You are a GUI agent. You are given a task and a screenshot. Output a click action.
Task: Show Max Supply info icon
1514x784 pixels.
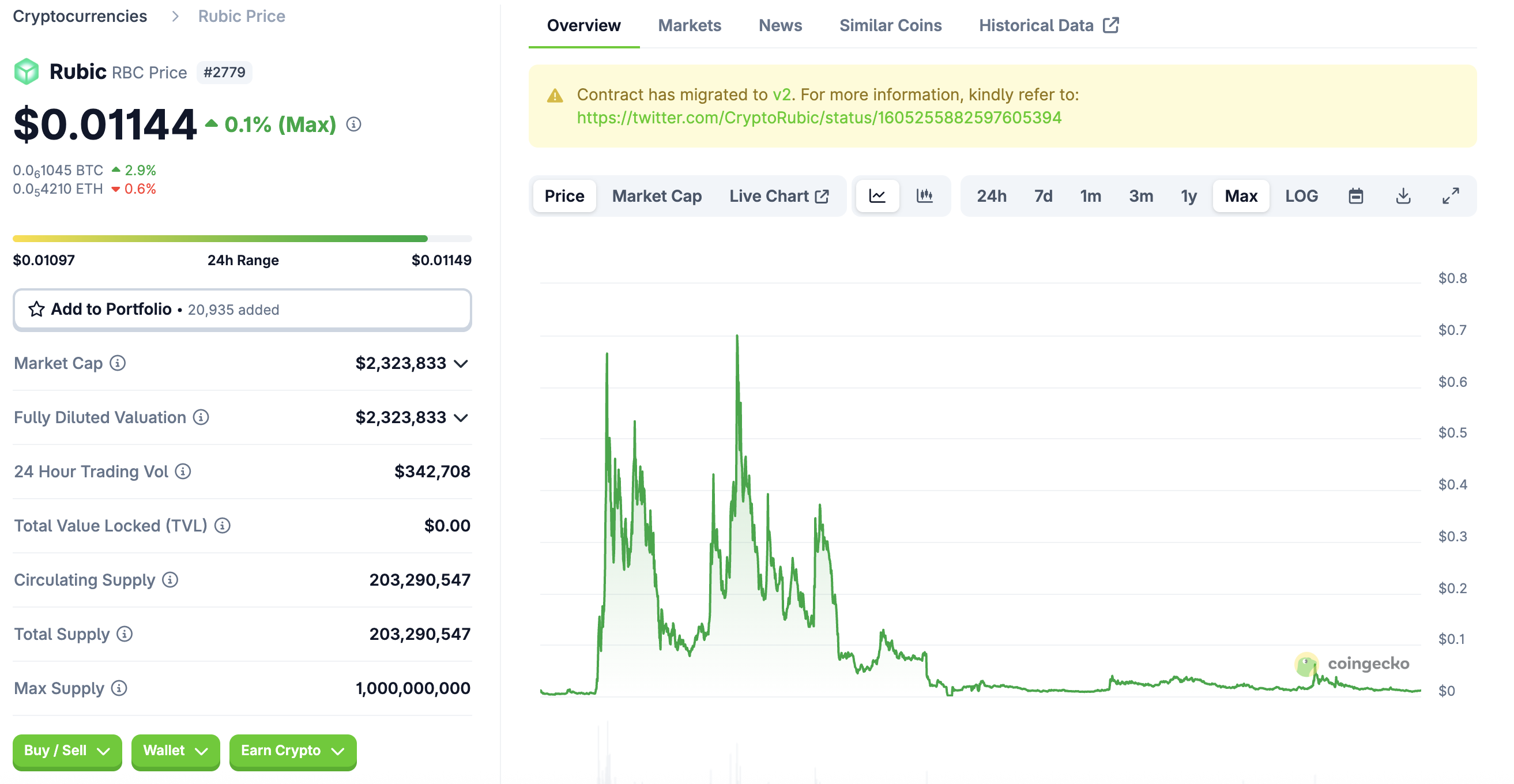(119, 688)
